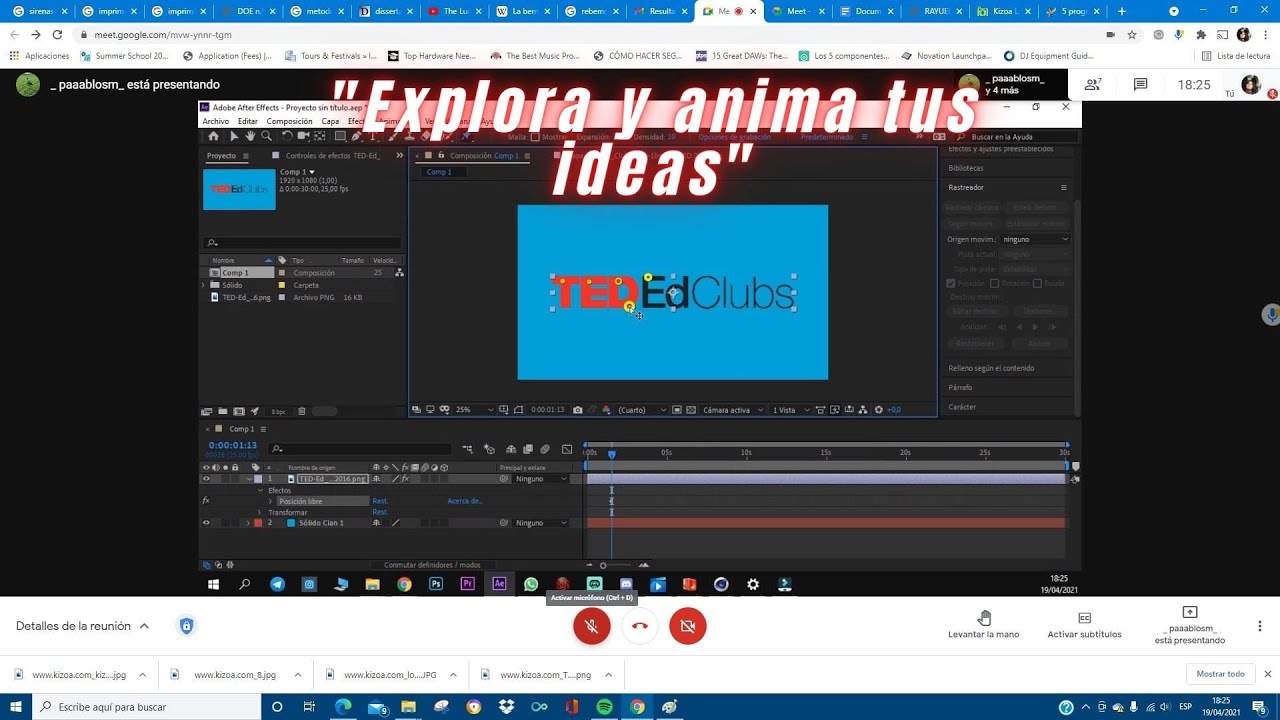This screenshot has height=720, width=1280.
Task: Switch to the Comp 1 timeline tab
Action: 241,429
